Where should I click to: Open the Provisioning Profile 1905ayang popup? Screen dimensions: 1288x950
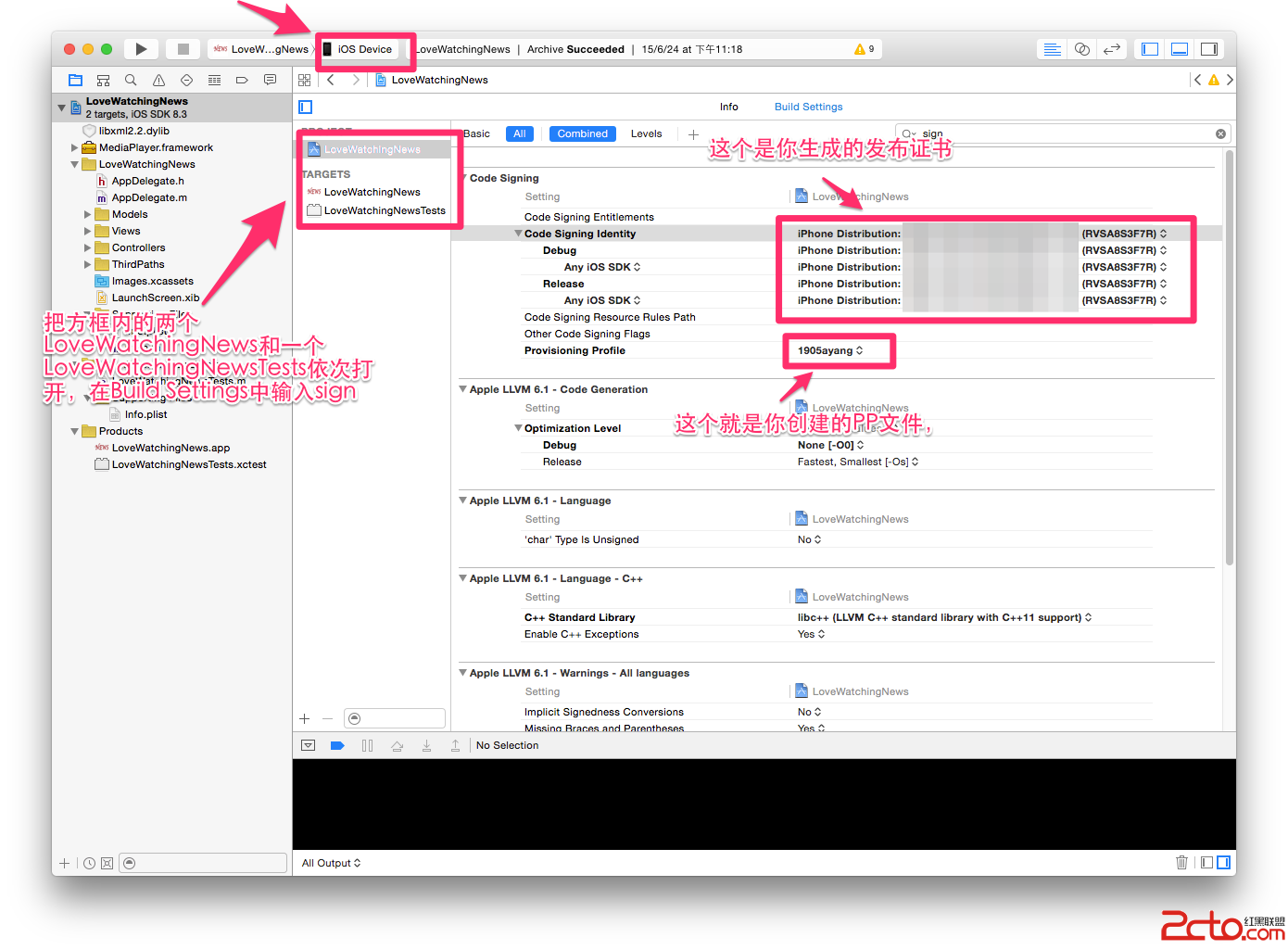pos(830,351)
